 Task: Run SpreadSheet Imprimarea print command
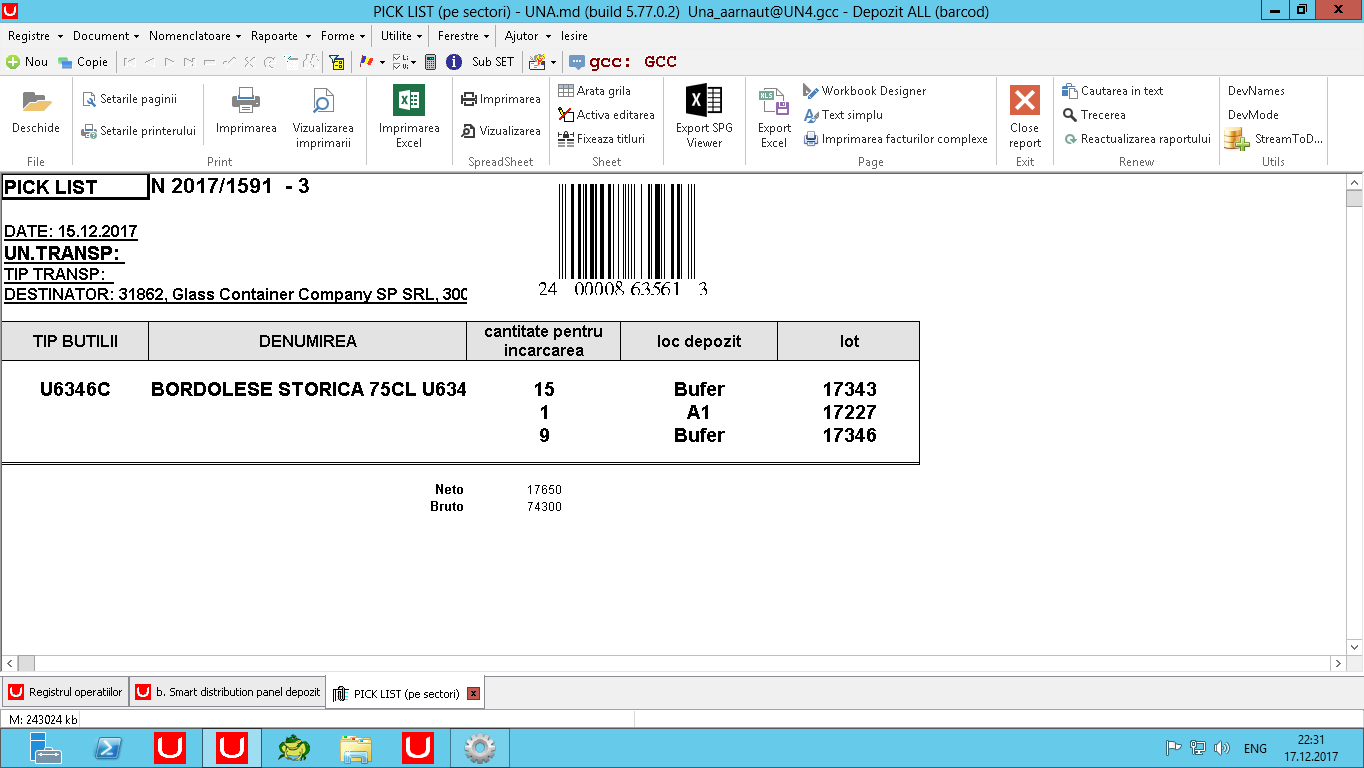500,99
